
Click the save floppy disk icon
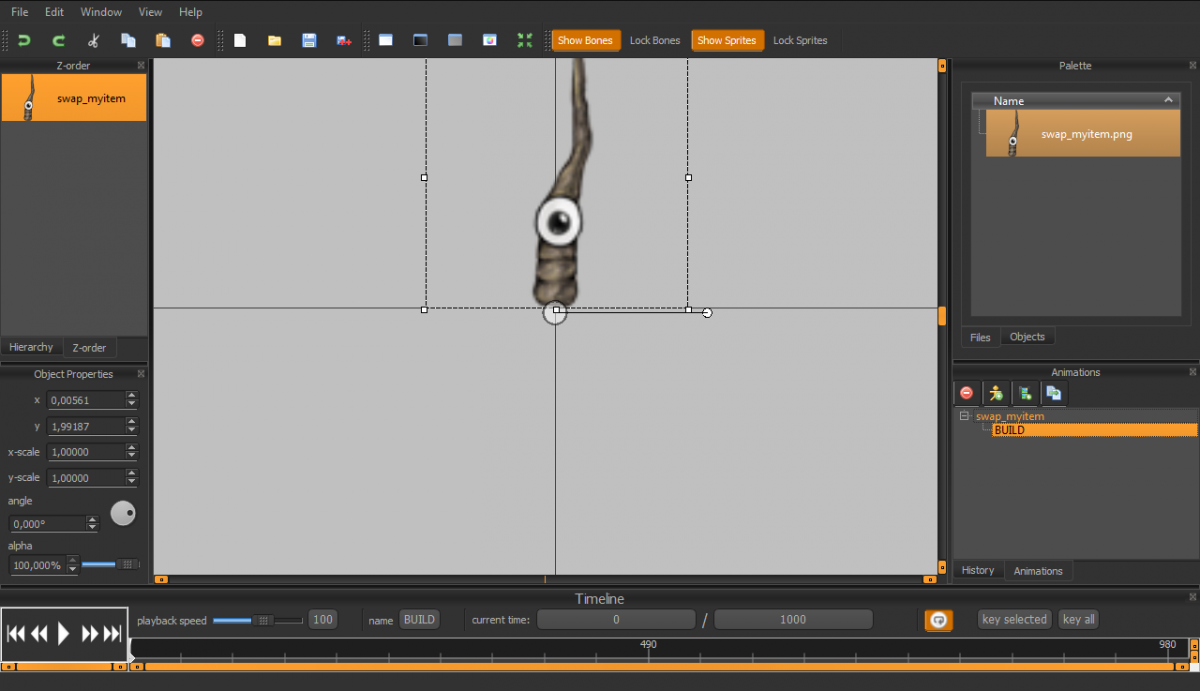click(309, 40)
